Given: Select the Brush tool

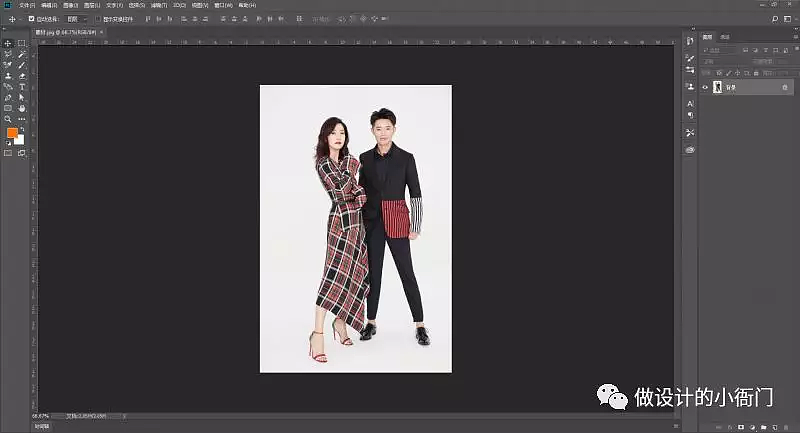Looking at the screenshot, I should pos(21,65).
